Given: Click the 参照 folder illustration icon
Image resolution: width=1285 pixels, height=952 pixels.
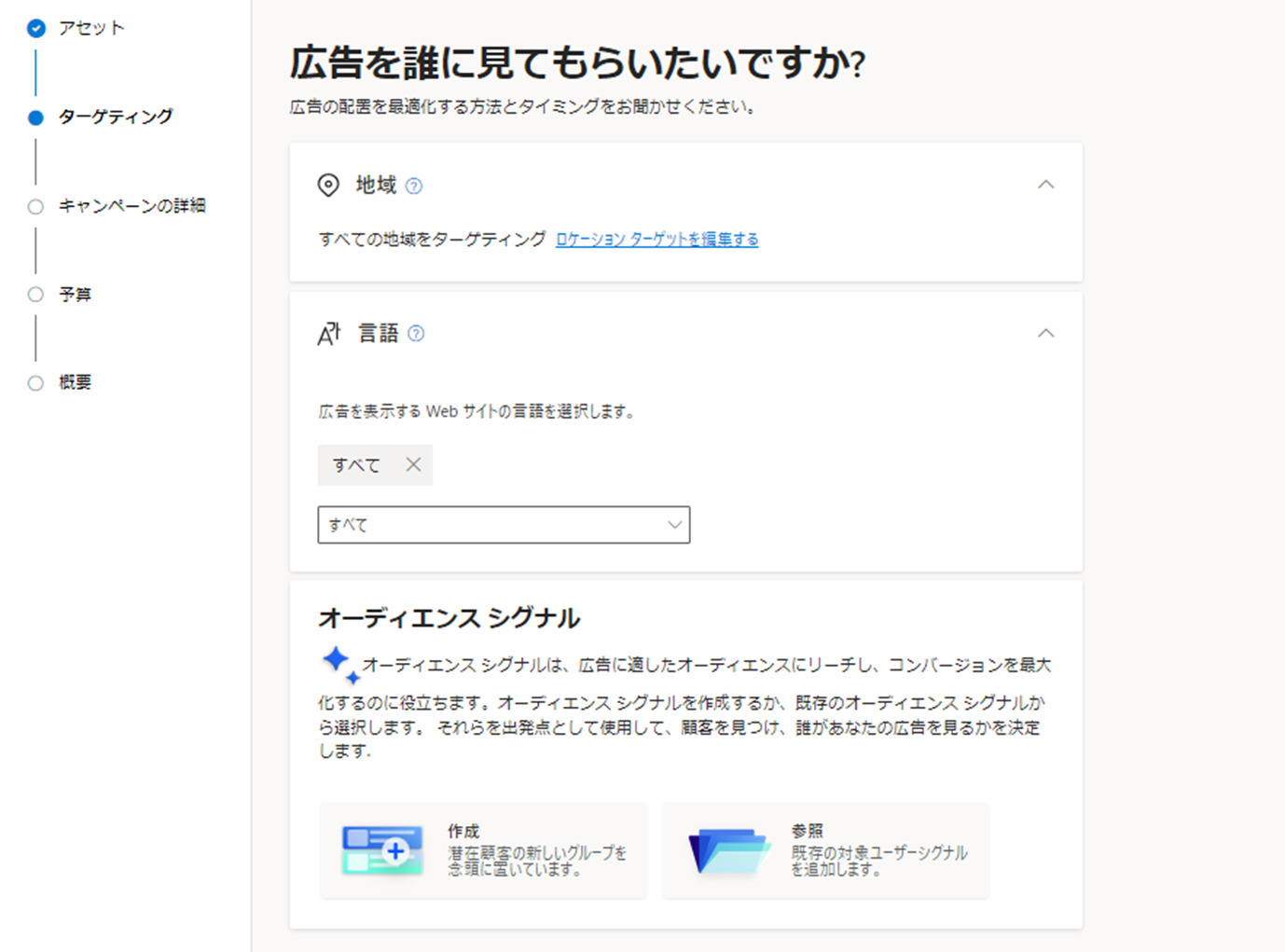Looking at the screenshot, I should [727, 850].
